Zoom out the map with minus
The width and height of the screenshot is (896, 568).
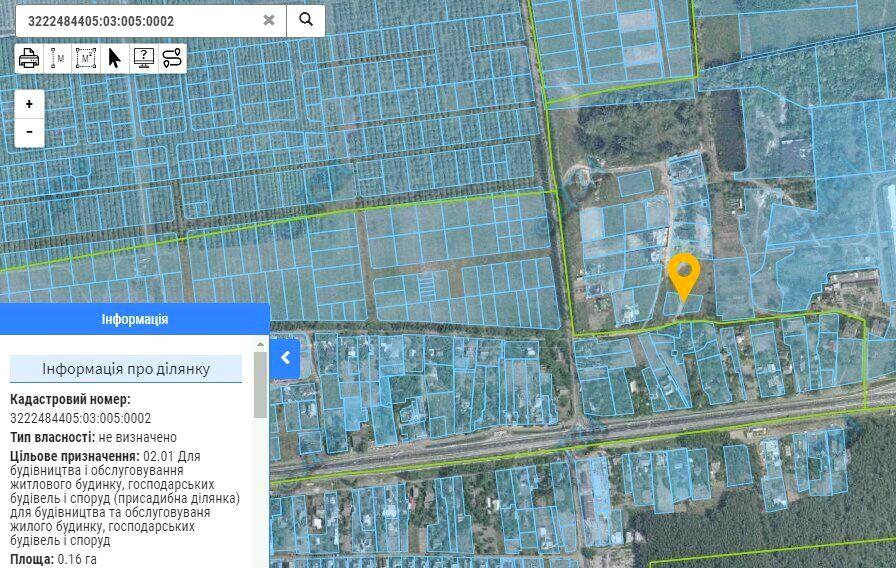pyautogui.click(x=30, y=131)
